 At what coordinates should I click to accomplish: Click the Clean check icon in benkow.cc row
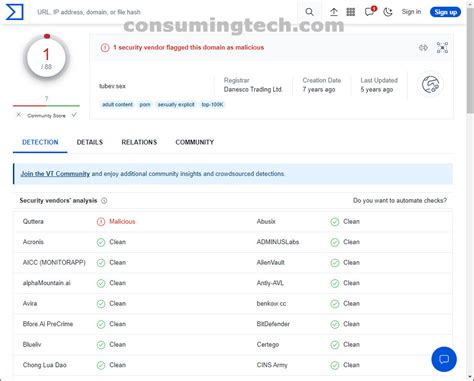[335, 304]
